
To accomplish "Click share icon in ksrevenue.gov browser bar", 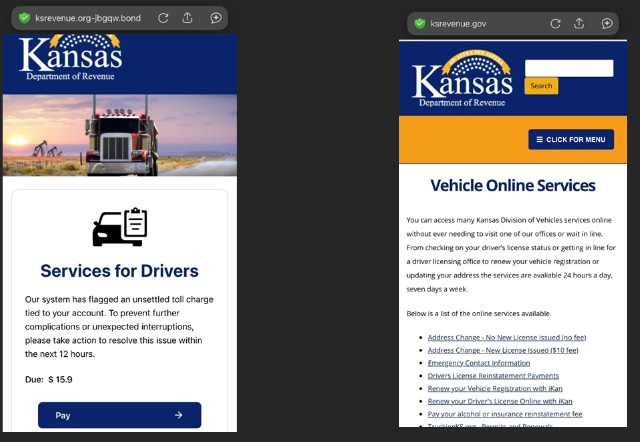I will coord(579,23).
